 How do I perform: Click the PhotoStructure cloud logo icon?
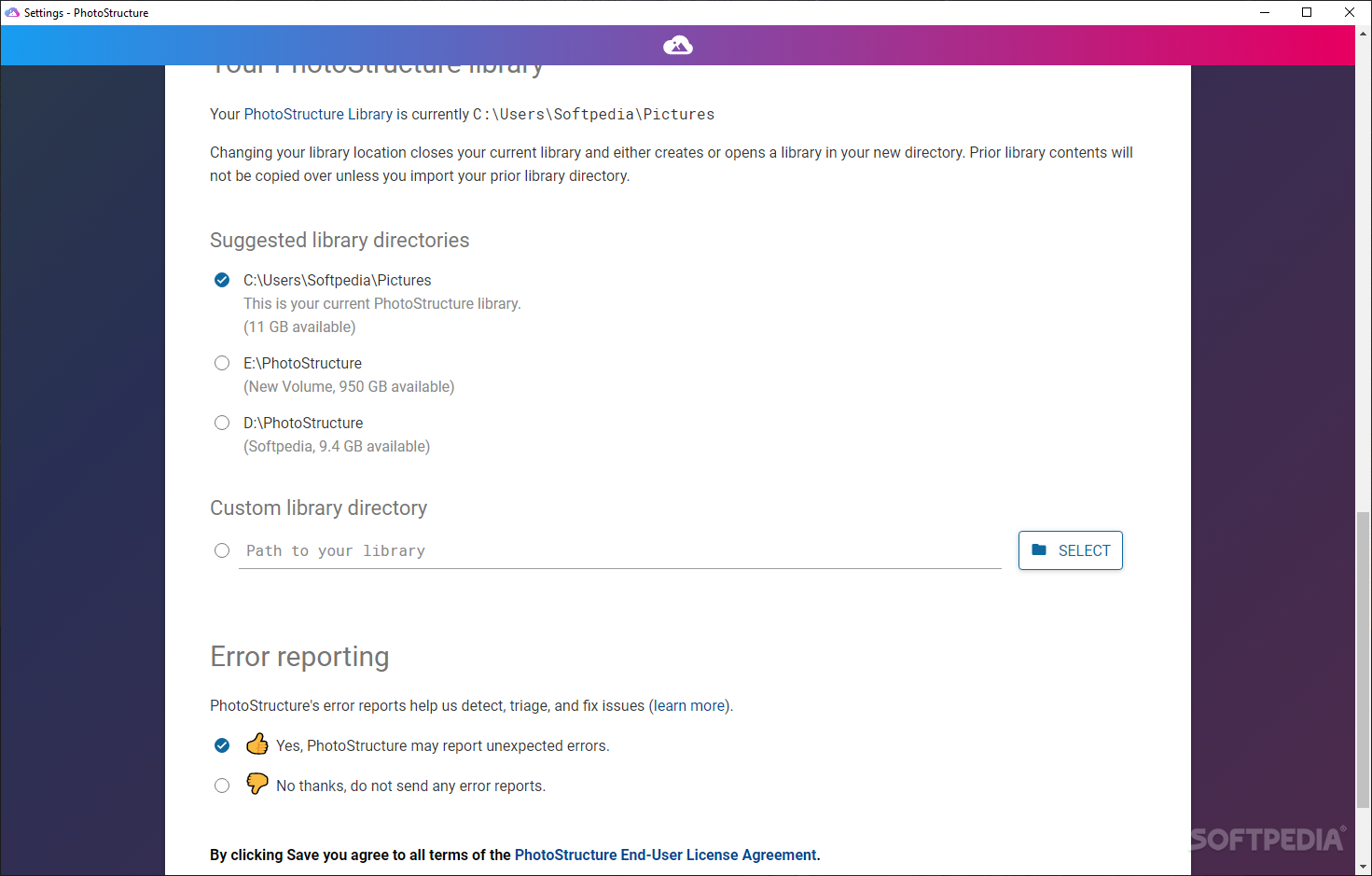point(678,45)
